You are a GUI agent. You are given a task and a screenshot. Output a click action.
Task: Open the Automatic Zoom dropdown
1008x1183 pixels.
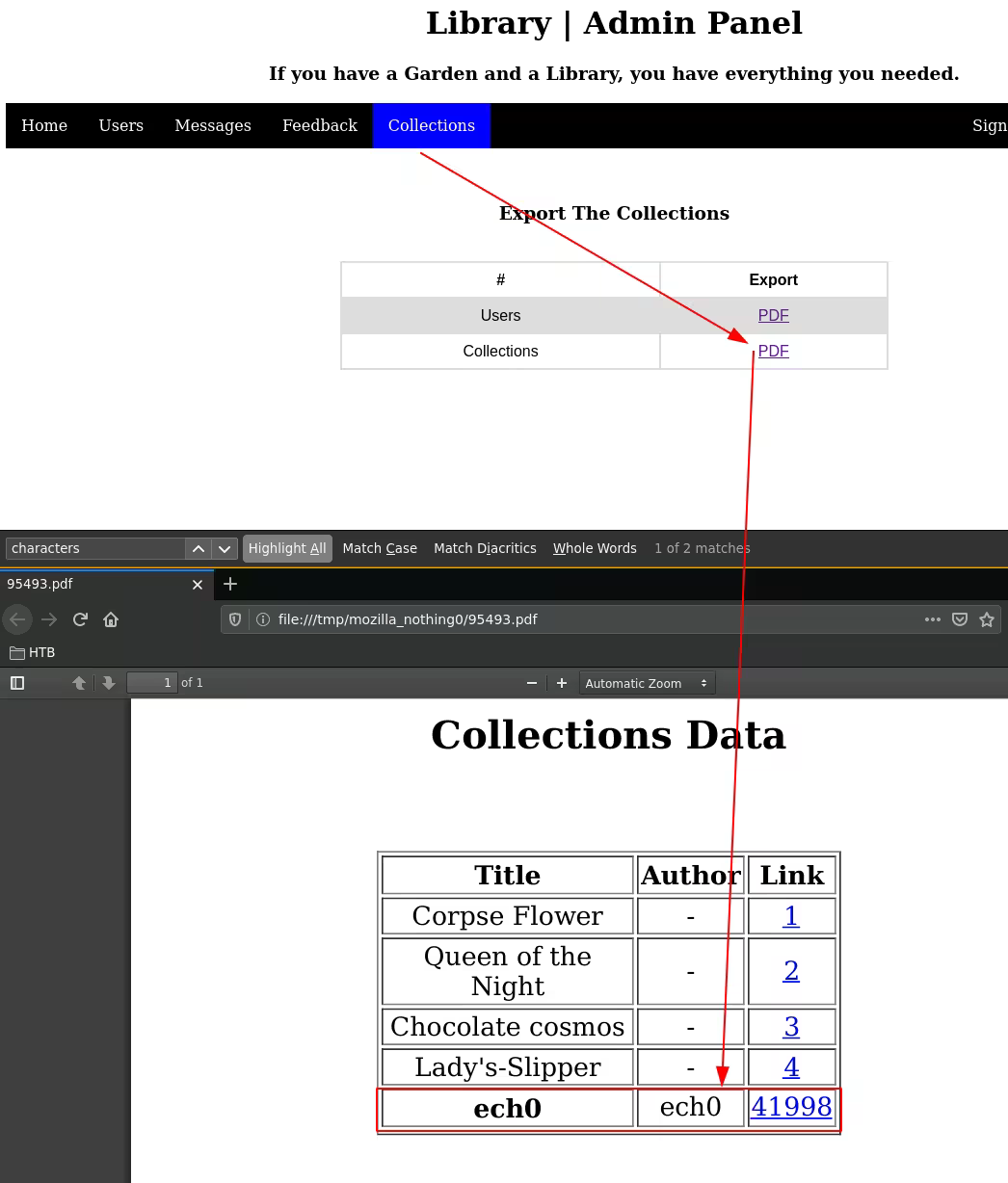point(647,683)
